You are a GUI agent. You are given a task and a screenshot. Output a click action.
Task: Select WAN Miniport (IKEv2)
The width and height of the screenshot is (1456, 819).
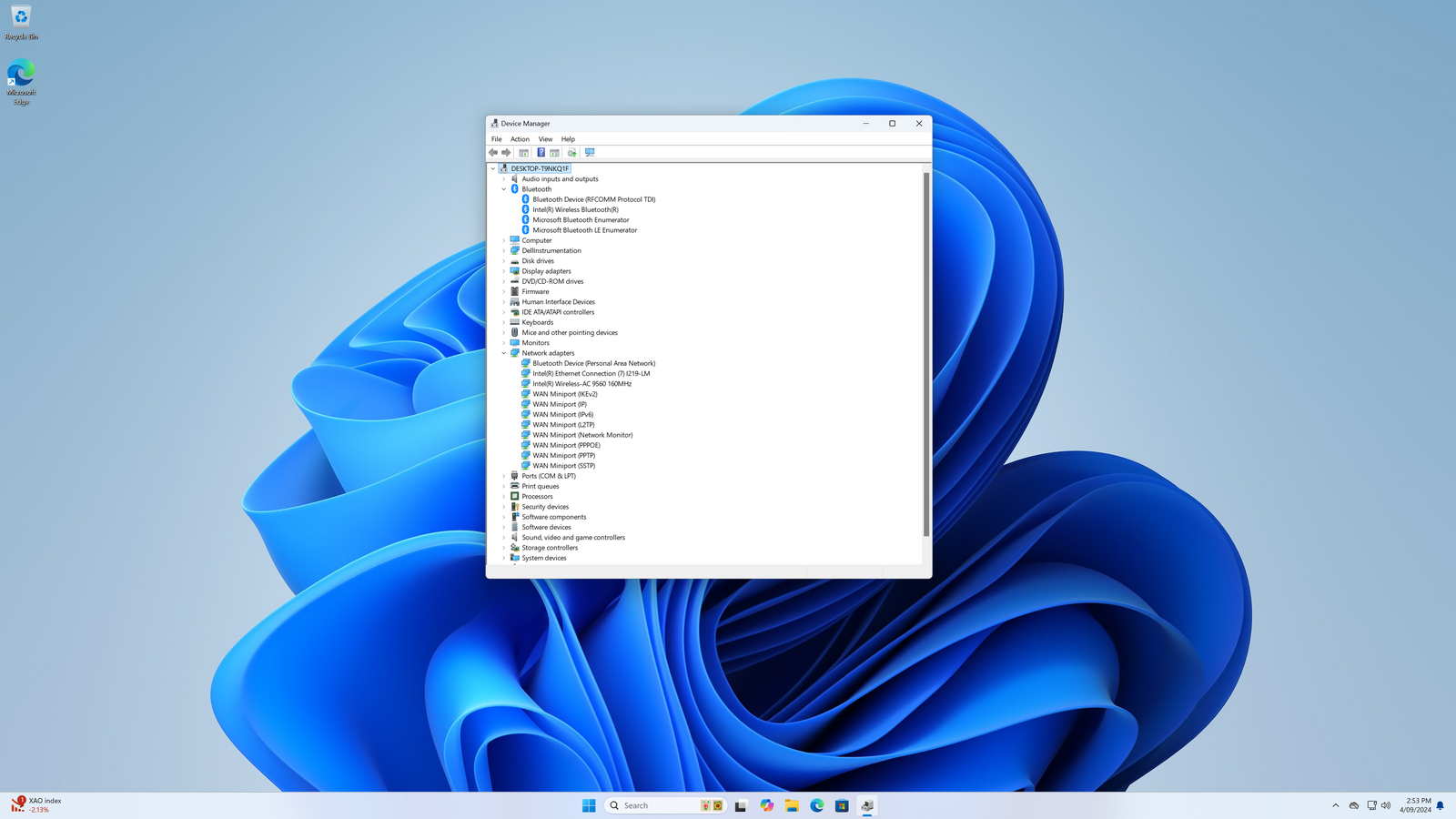pyautogui.click(x=565, y=394)
